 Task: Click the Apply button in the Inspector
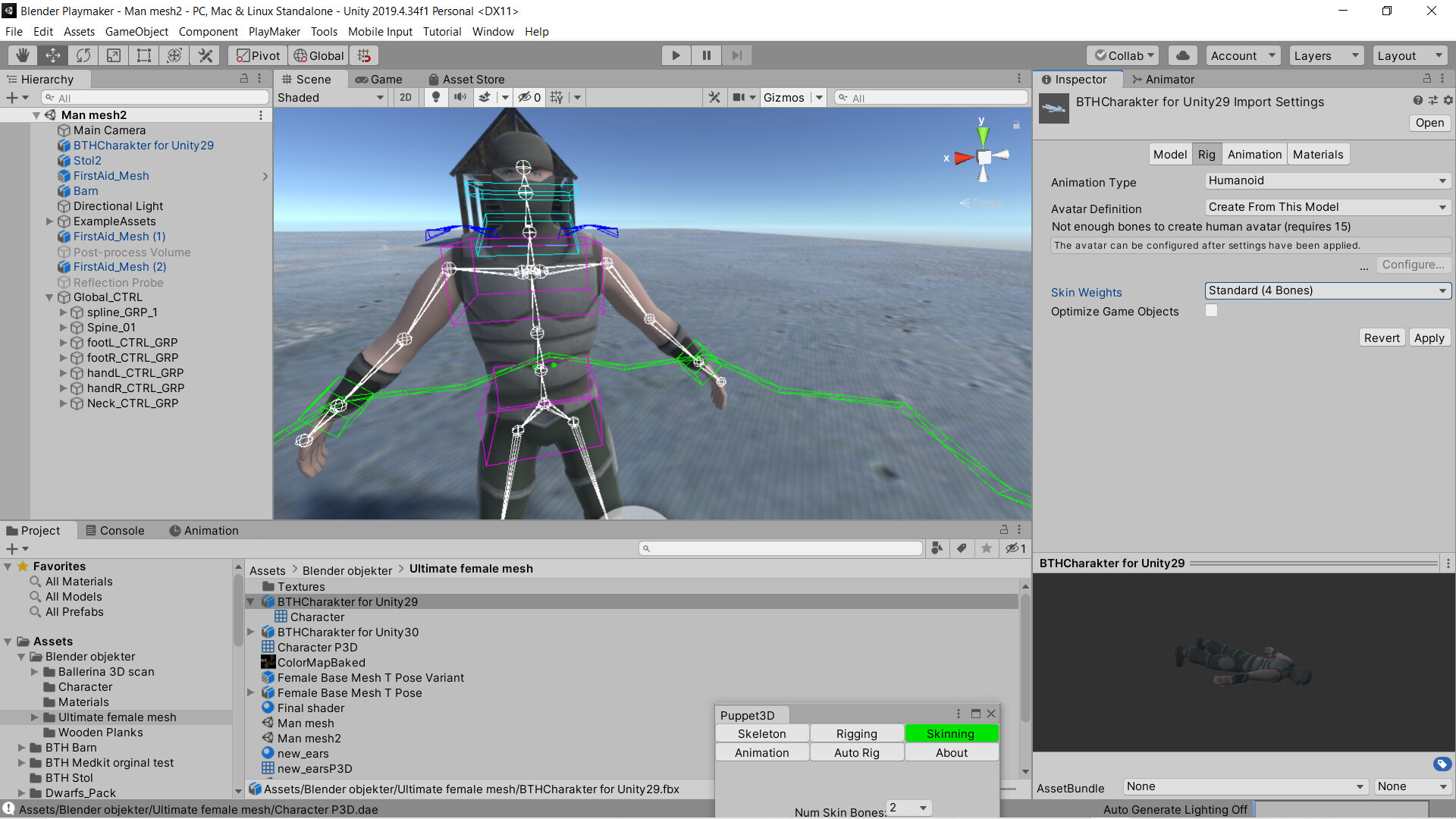(1429, 337)
